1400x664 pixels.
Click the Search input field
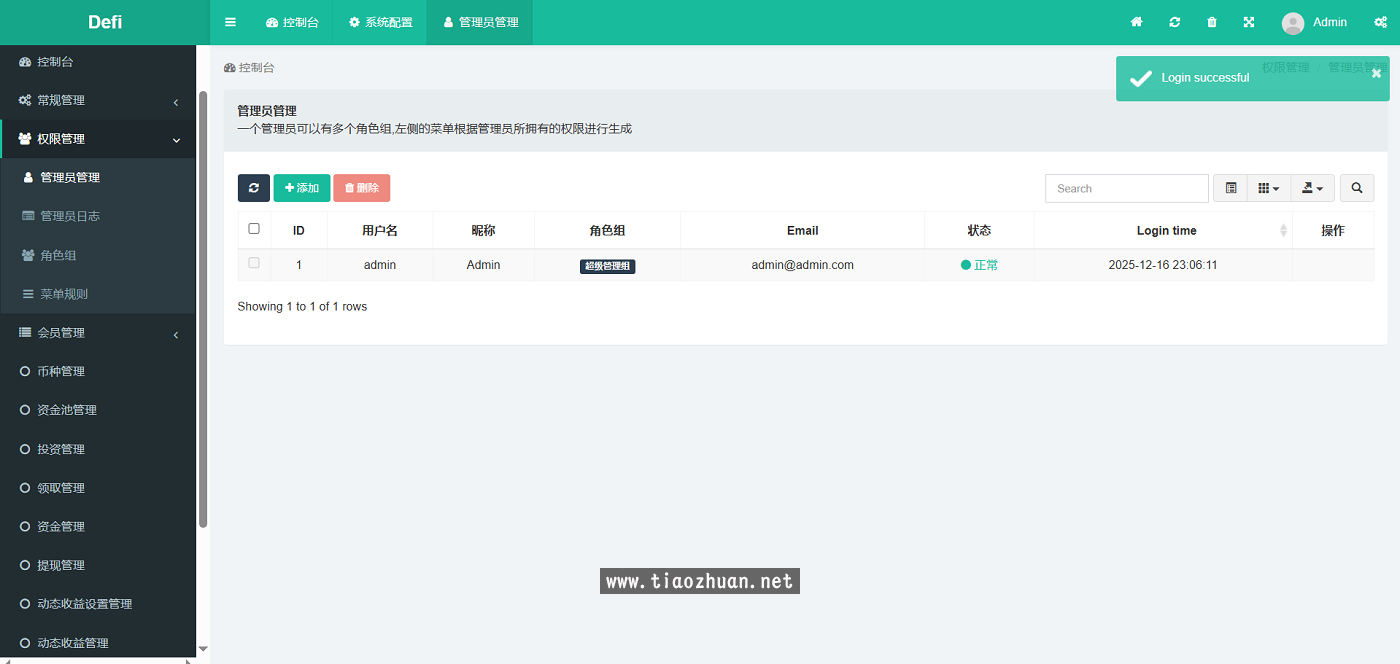(x=1126, y=188)
